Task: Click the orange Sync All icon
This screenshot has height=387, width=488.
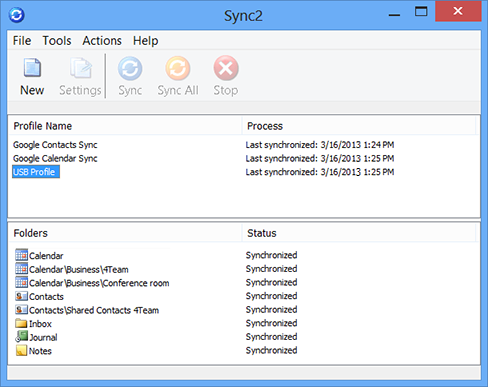Action: tap(178, 68)
